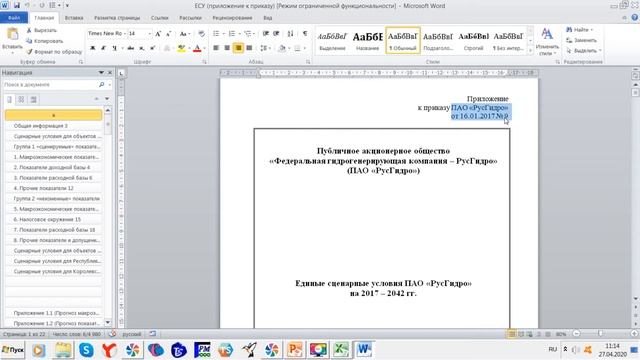Justify the text
640x360 pixels.
click(x=249, y=48)
